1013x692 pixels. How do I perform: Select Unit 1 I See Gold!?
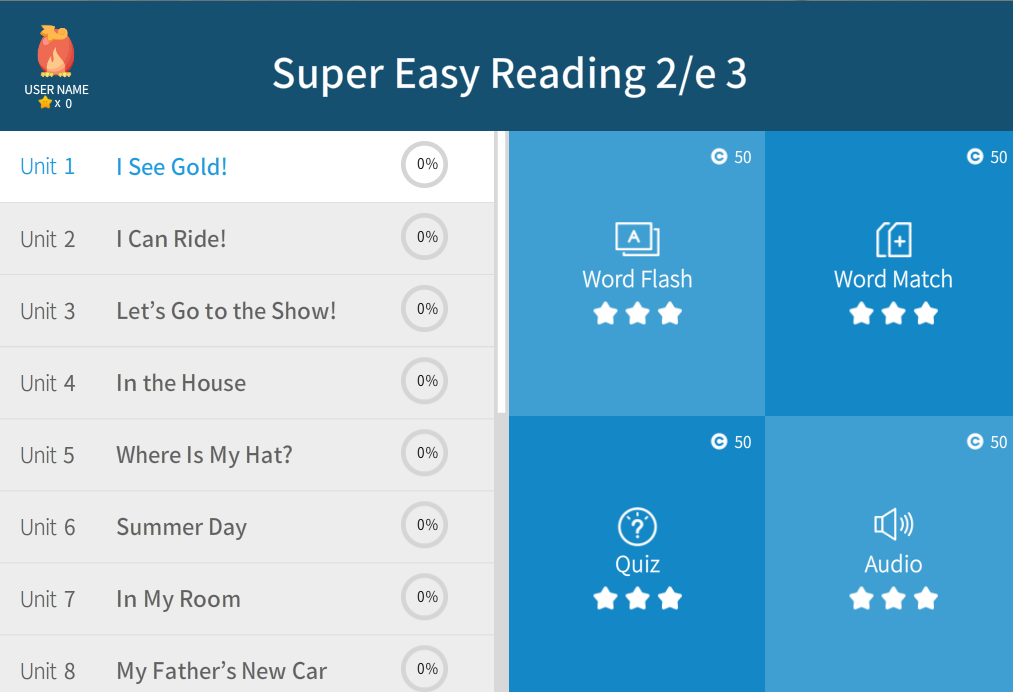(171, 167)
